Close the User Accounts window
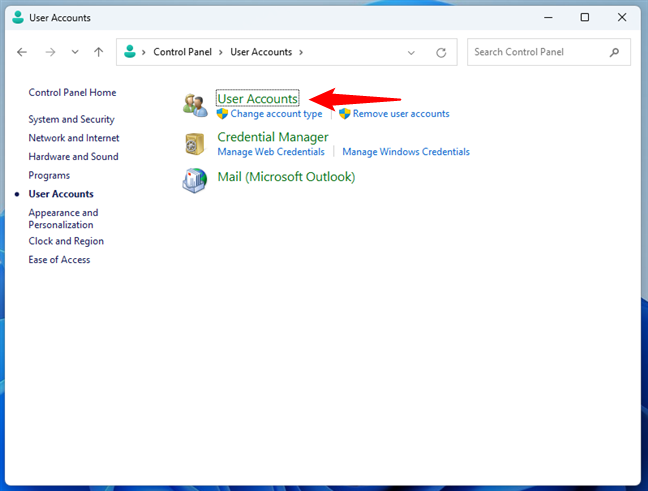The height and width of the screenshot is (491, 648). [x=622, y=17]
